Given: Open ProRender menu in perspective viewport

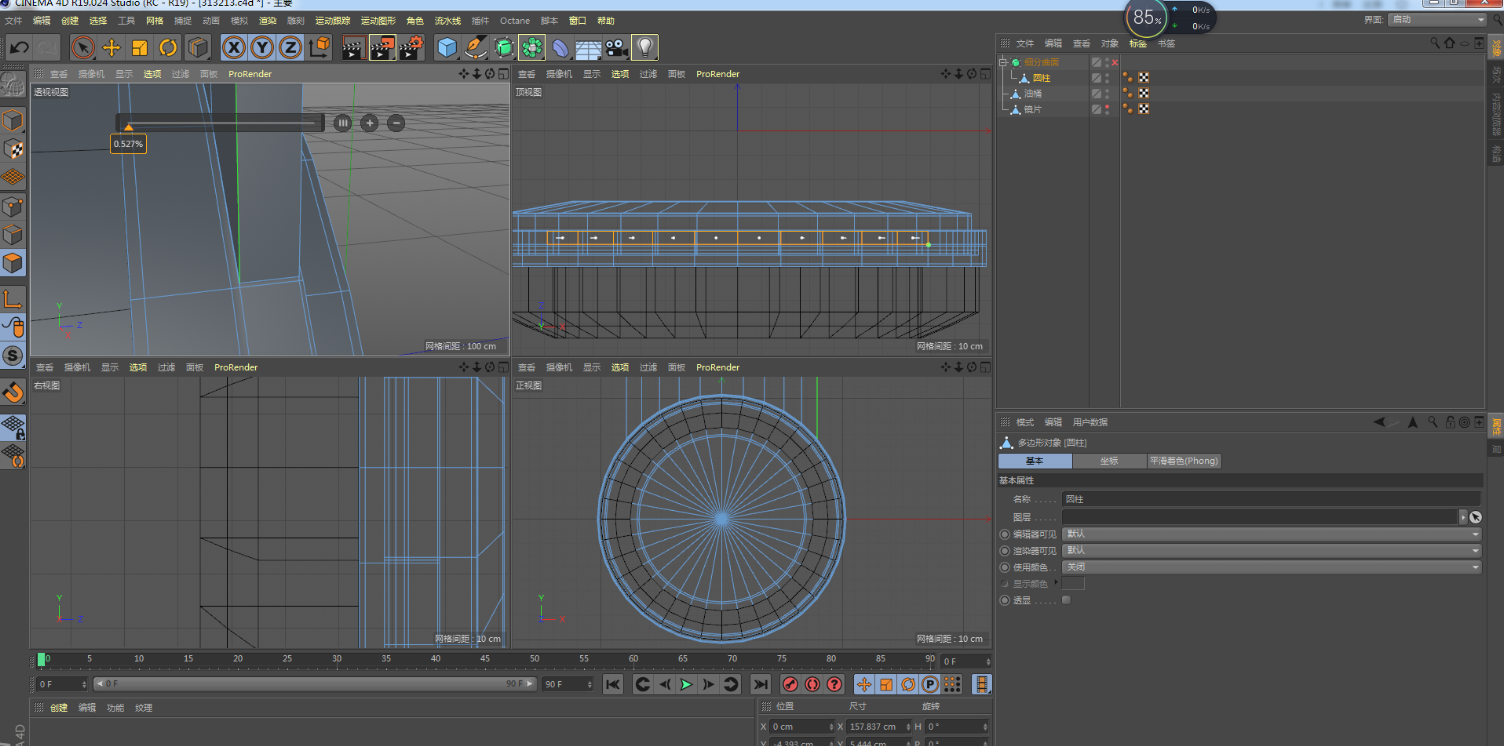Looking at the screenshot, I should pos(250,74).
